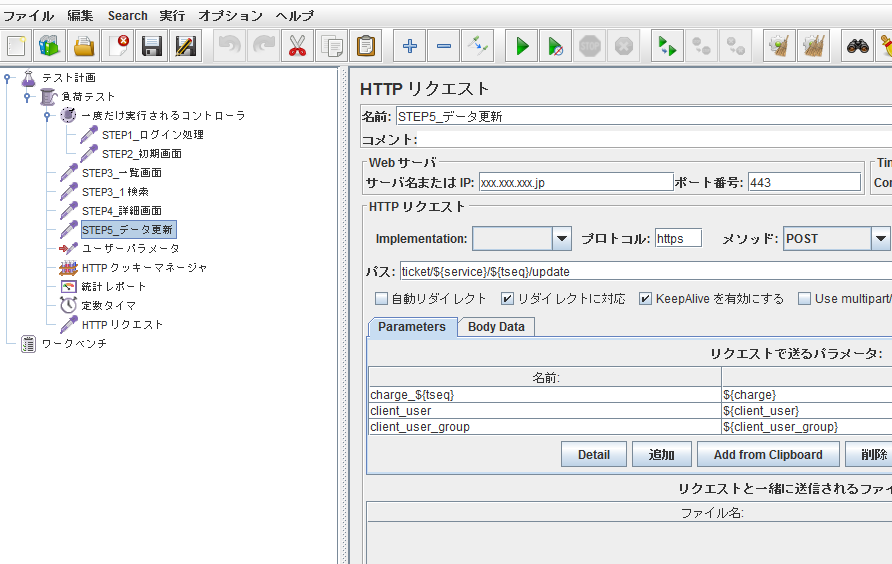Click the Cut scissors icon
The image size is (892, 564).
pyautogui.click(x=298, y=46)
